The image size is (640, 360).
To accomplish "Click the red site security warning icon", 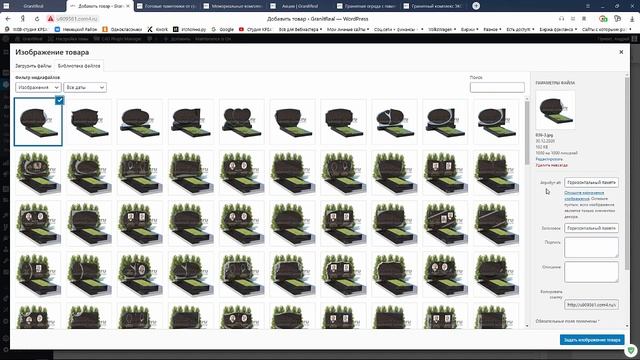I will click(50, 19).
